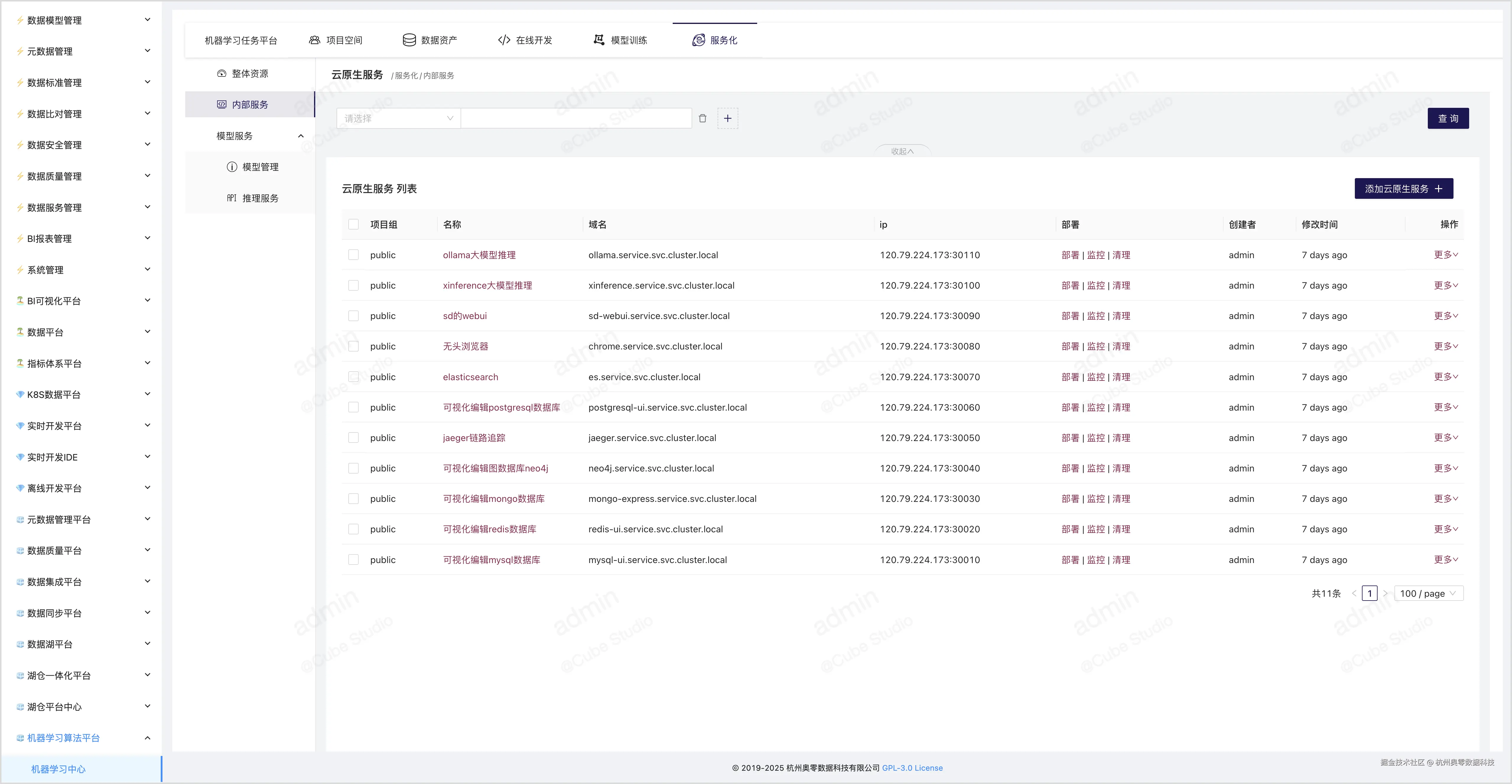Click the trash icon beside filter input
1512x784 pixels.
pos(703,118)
